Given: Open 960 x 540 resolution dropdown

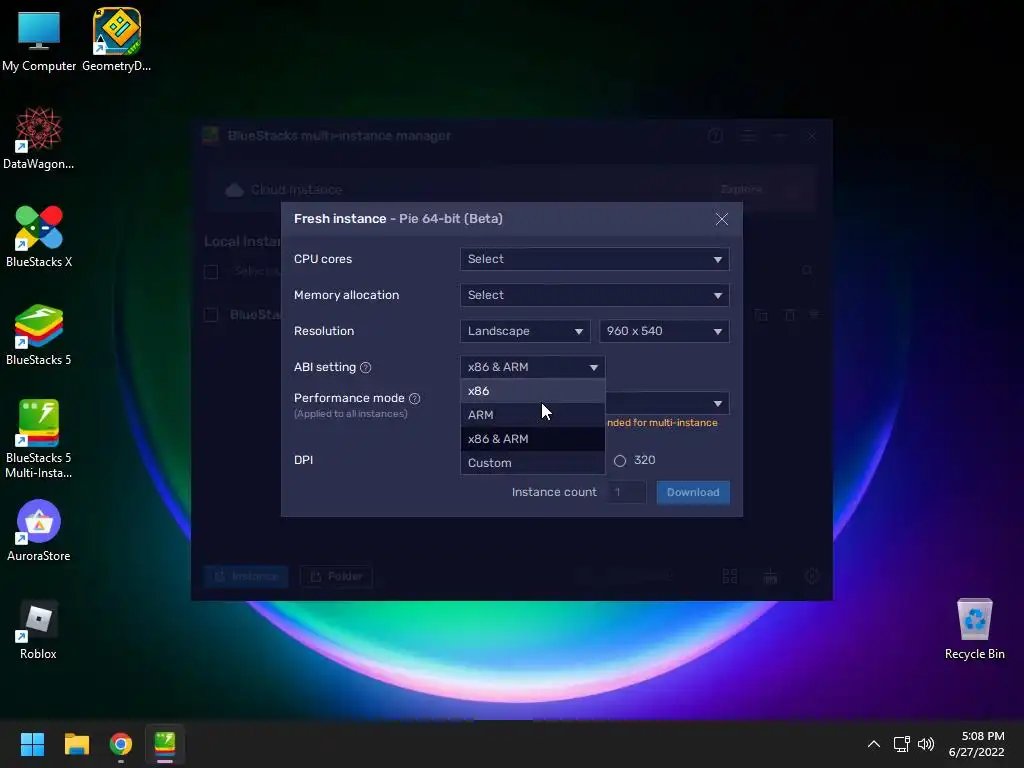Looking at the screenshot, I should [x=664, y=331].
